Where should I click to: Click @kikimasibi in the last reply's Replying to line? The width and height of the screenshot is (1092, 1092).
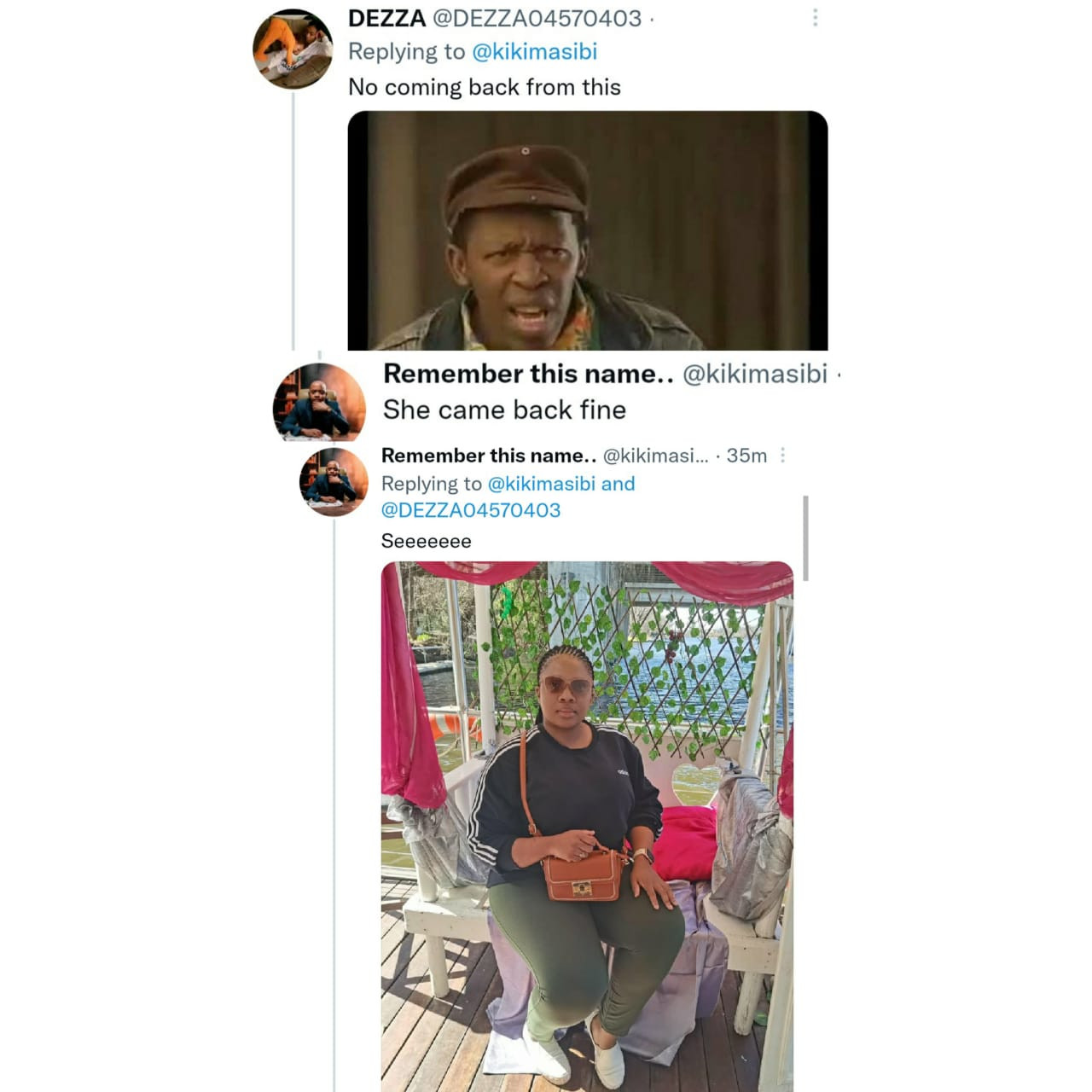point(541,484)
